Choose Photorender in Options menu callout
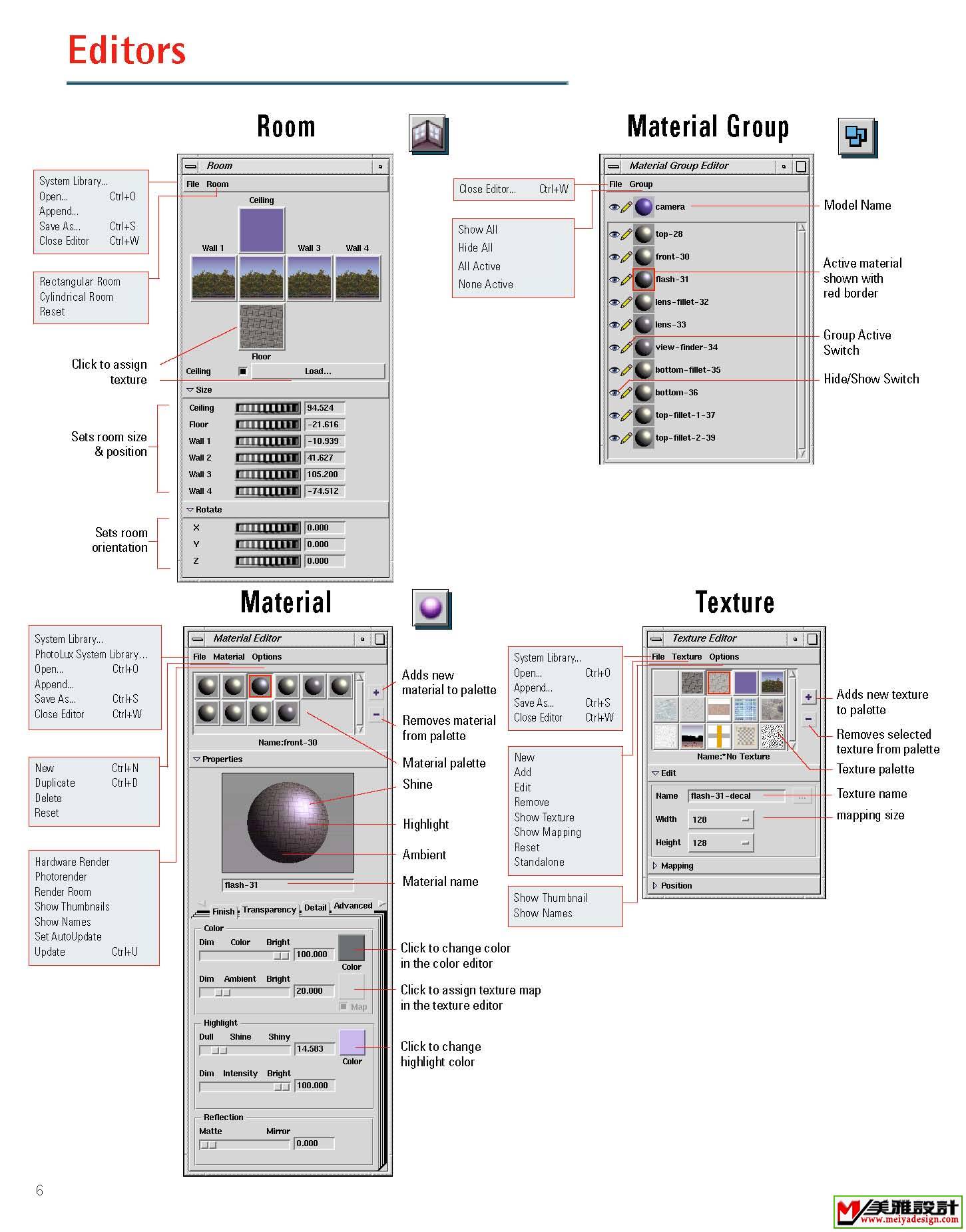The width and height of the screenshot is (966, 1232). click(61, 877)
